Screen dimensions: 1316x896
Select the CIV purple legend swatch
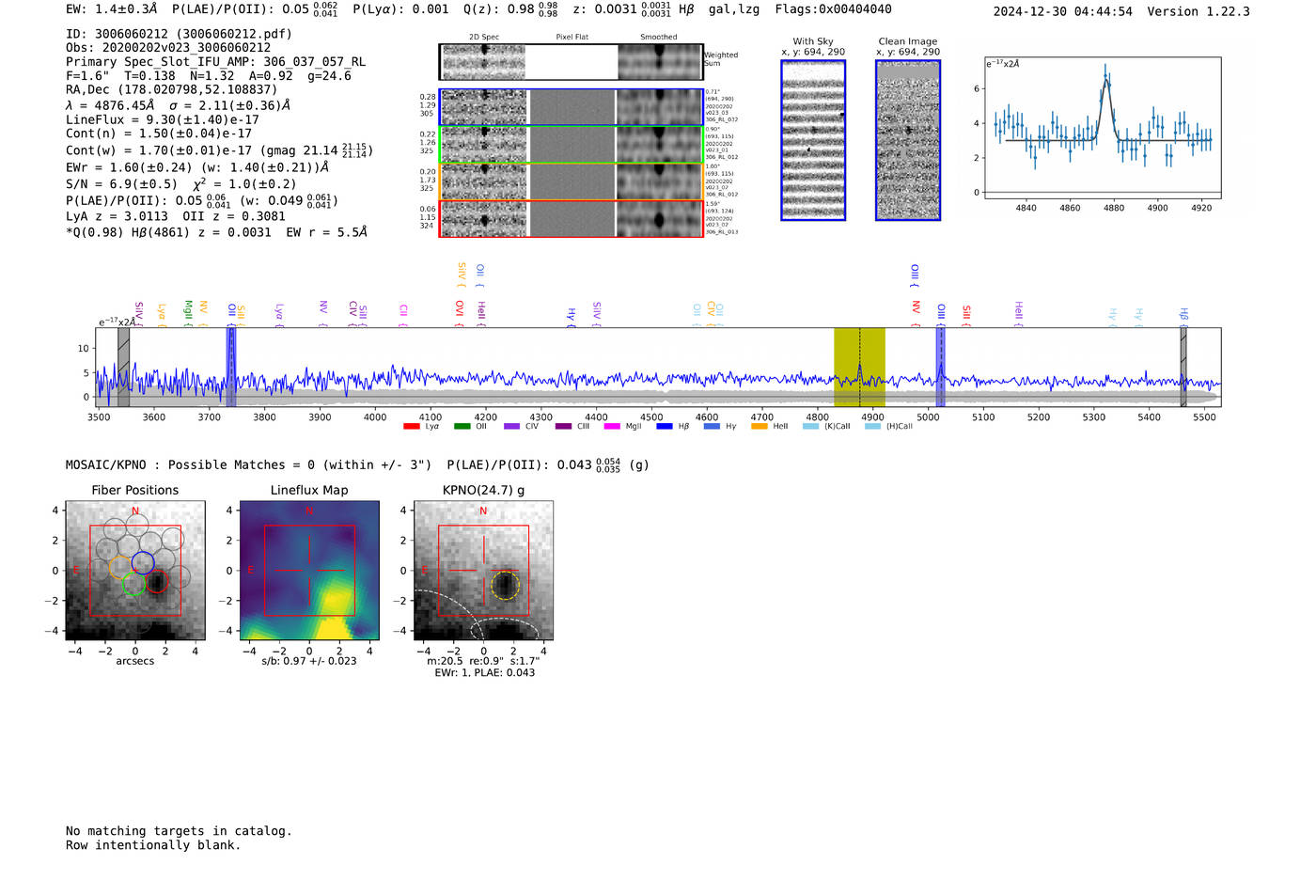pyautogui.click(x=511, y=427)
